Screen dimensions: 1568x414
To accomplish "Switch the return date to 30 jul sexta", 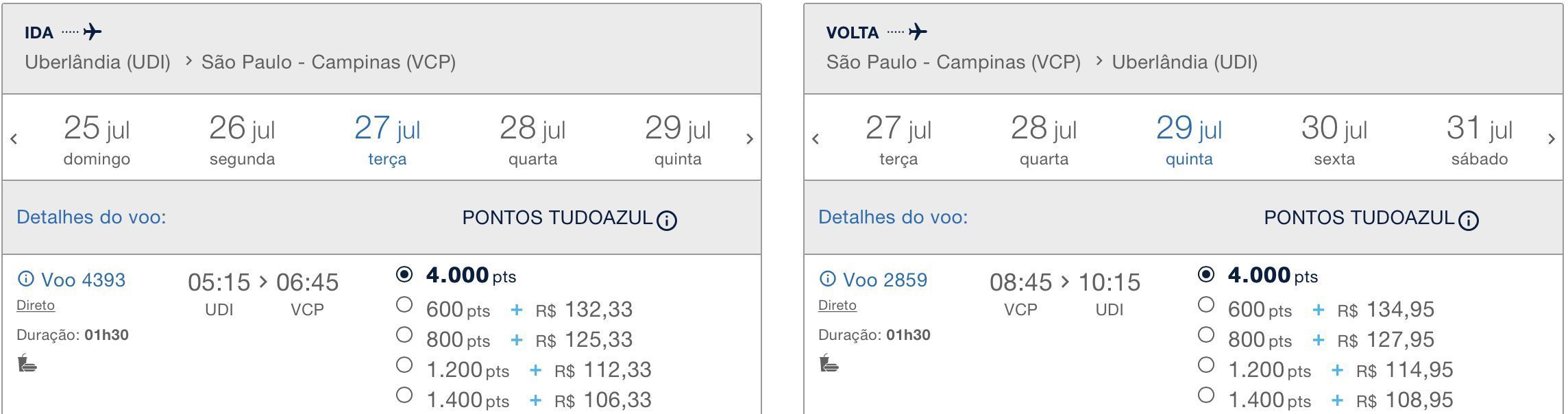I will click(x=1334, y=140).
